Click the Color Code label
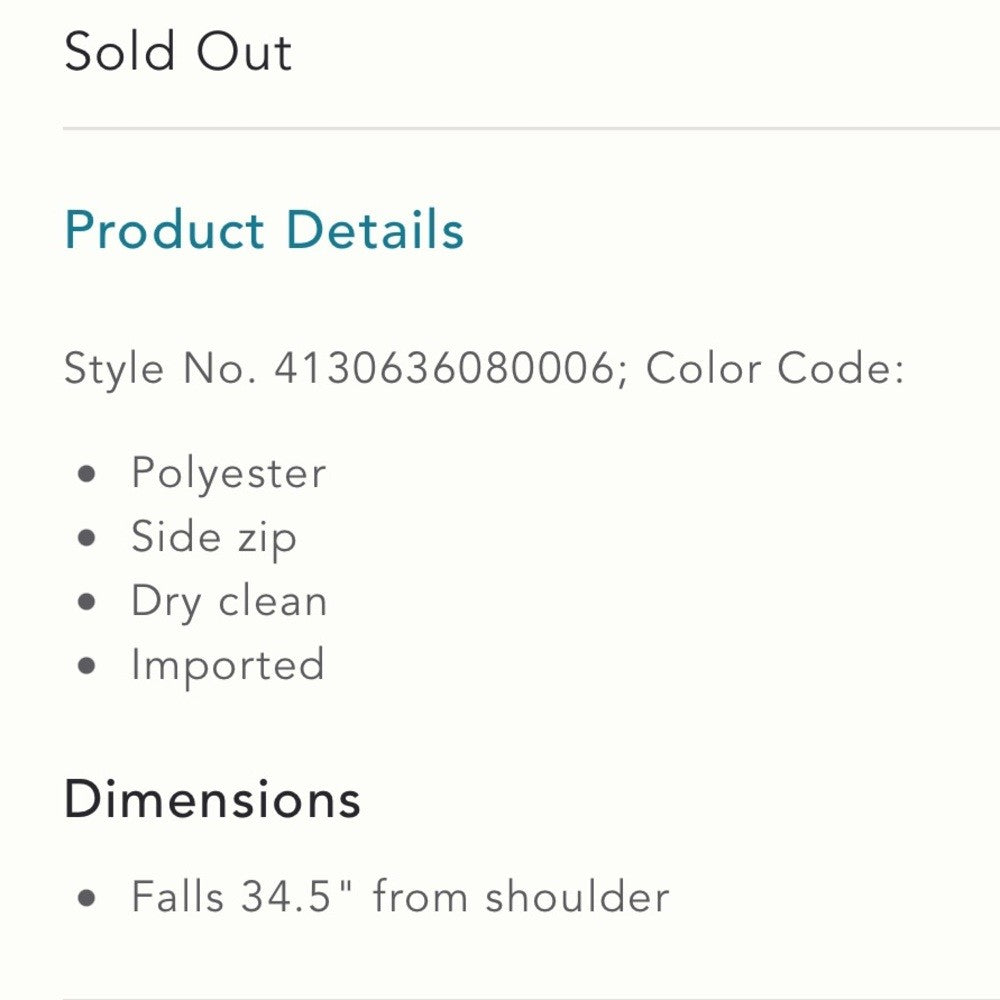Viewport: 1000px width, 1000px height. tap(775, 370)
